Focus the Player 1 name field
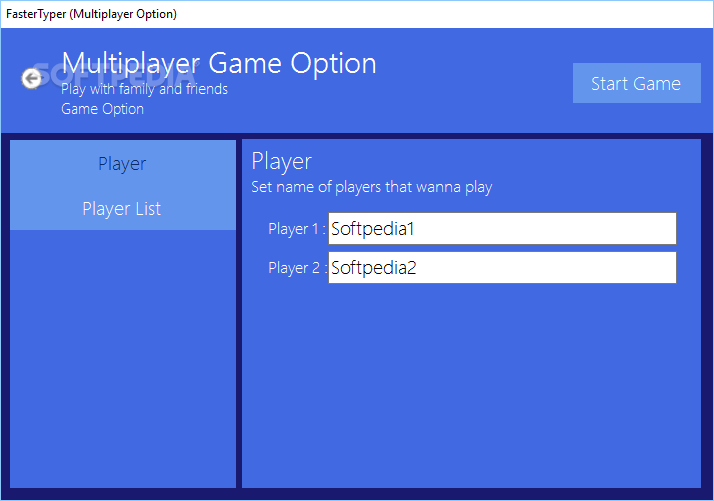714x501 pixels. pyautogui.click(x=502, y=229)
